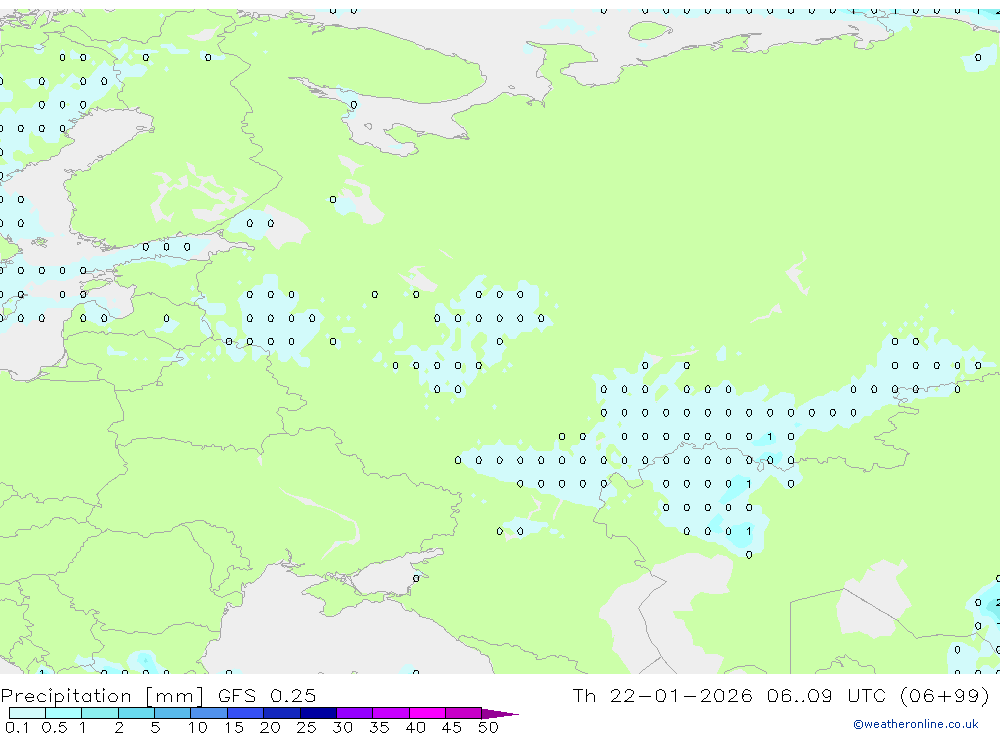Click the '20' legend scale label
Screen dimensions: 1000x733
coord(270,727)
